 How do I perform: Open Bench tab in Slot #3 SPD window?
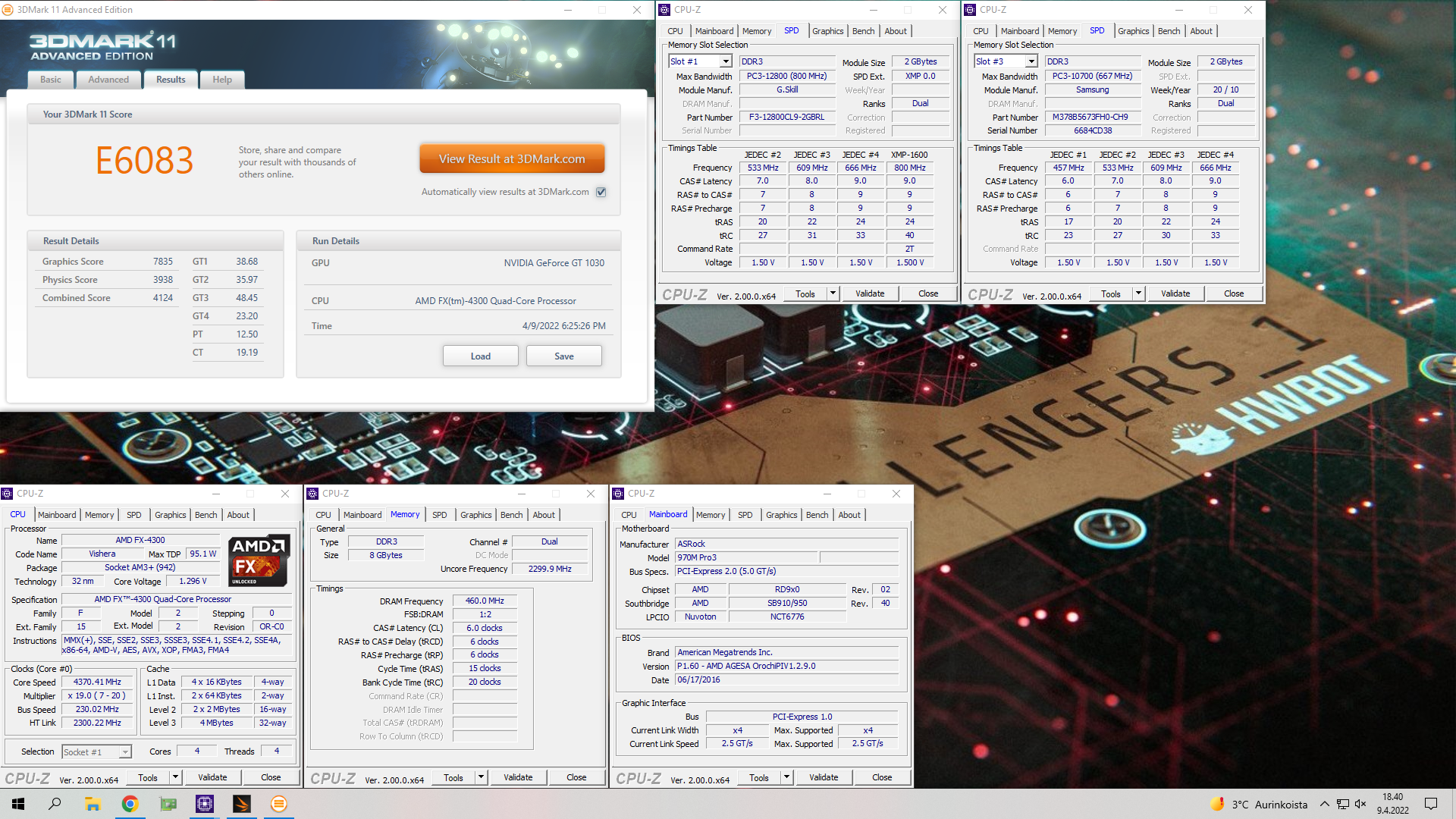1169,31
